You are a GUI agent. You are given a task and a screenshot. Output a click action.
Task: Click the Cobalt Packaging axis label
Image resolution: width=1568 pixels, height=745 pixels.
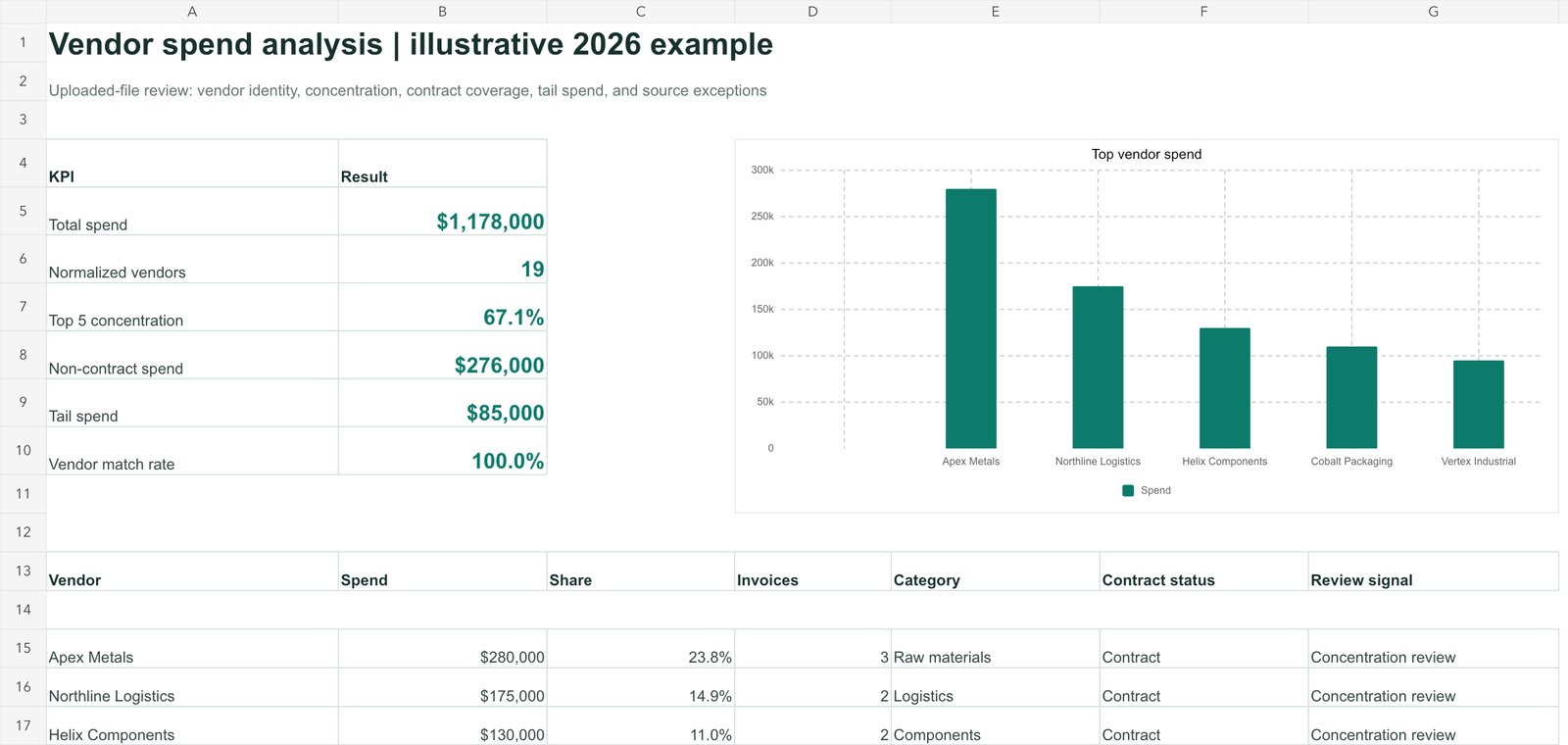point(1351,462)
